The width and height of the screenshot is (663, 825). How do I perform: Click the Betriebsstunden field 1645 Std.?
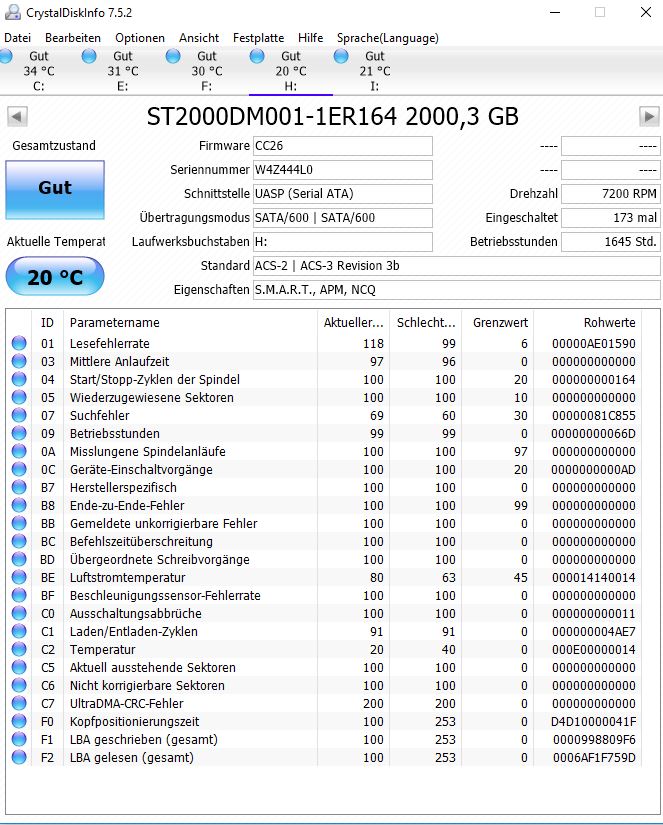pos(610,242)
